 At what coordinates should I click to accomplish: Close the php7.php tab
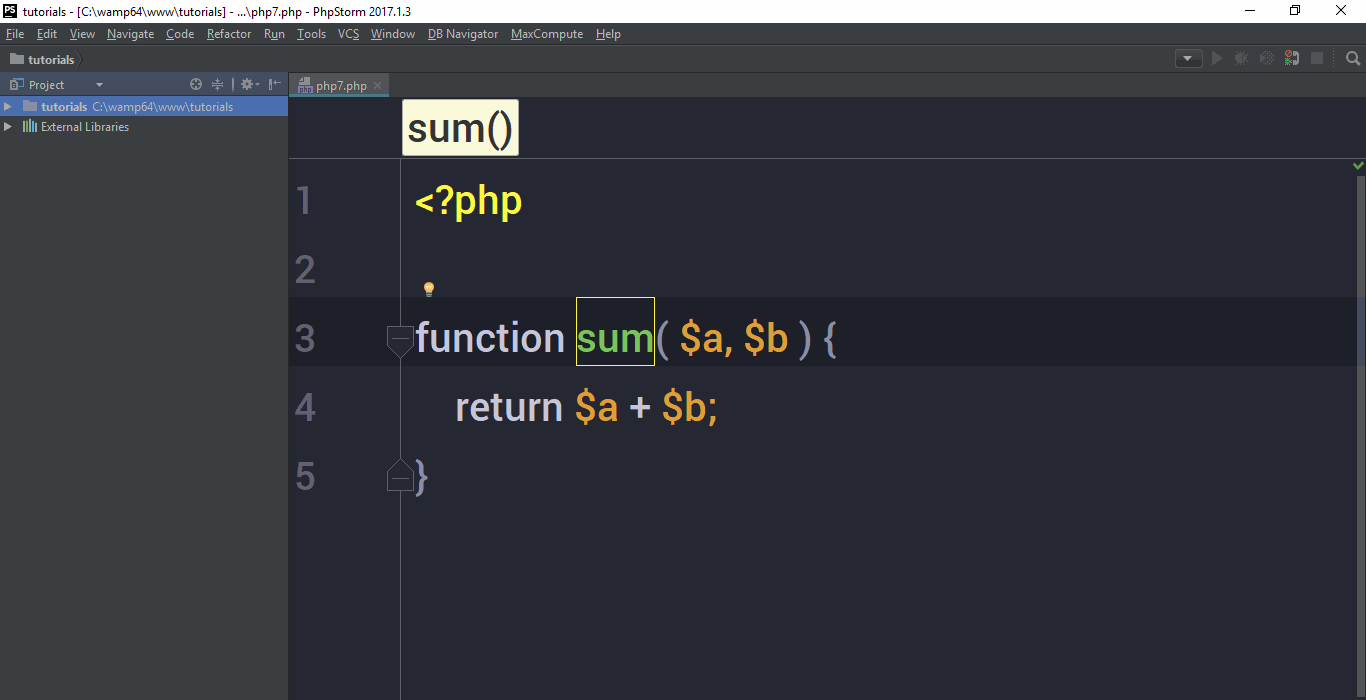click(x=377, y=86)
